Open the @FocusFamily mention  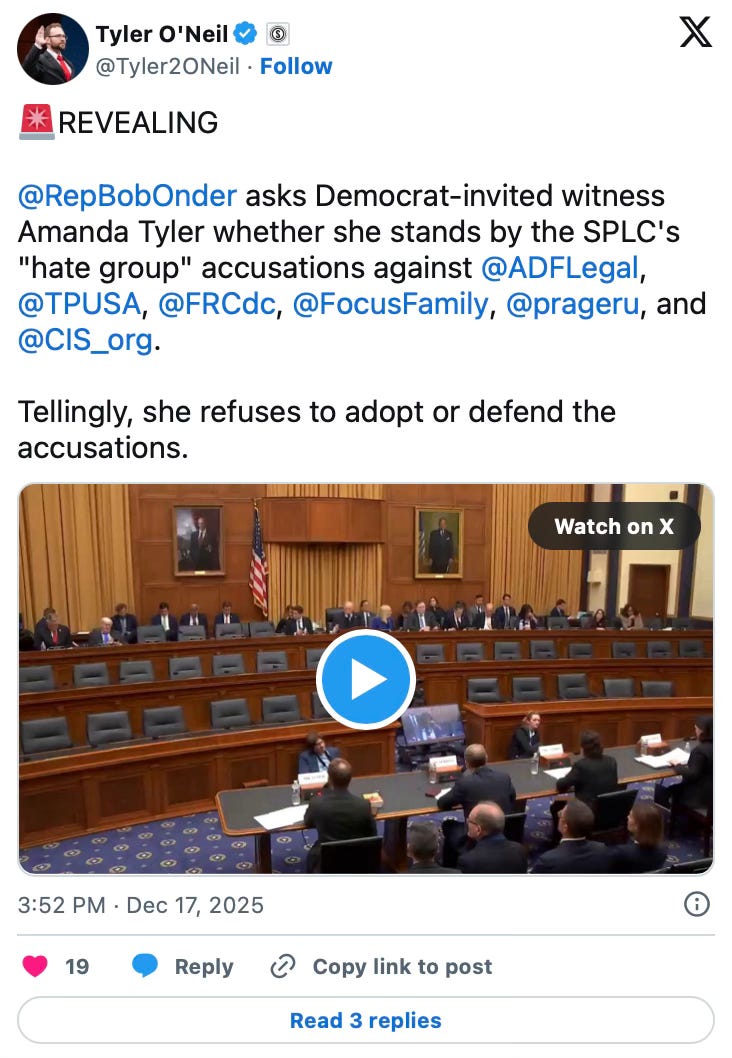(x=390, y=304)
